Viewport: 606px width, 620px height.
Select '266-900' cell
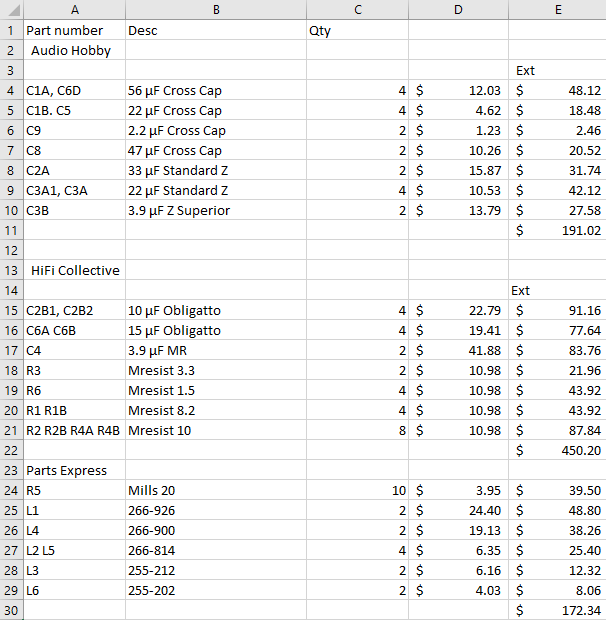tap(216, 530)
